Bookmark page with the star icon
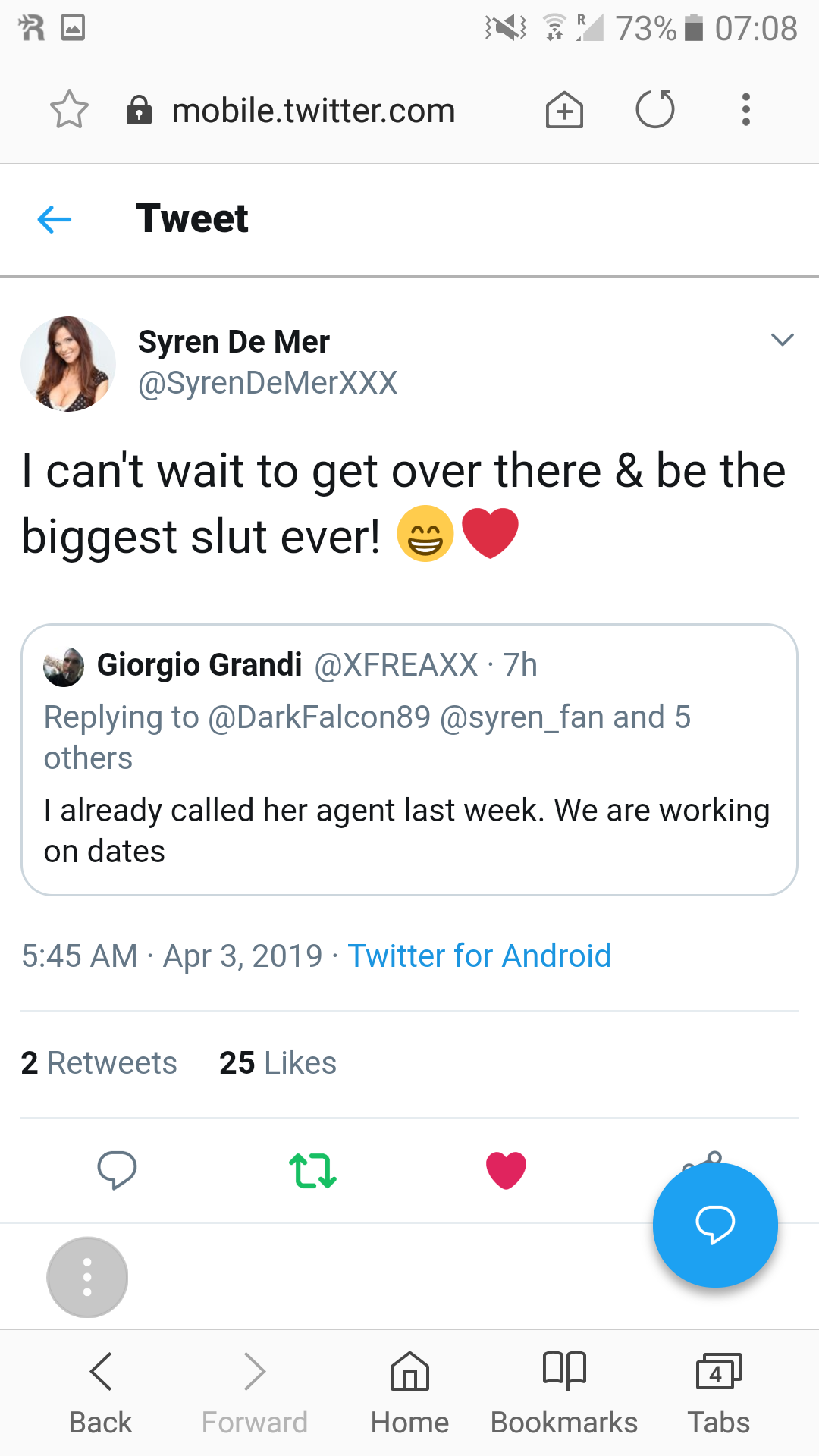 (x=69, y=110)
